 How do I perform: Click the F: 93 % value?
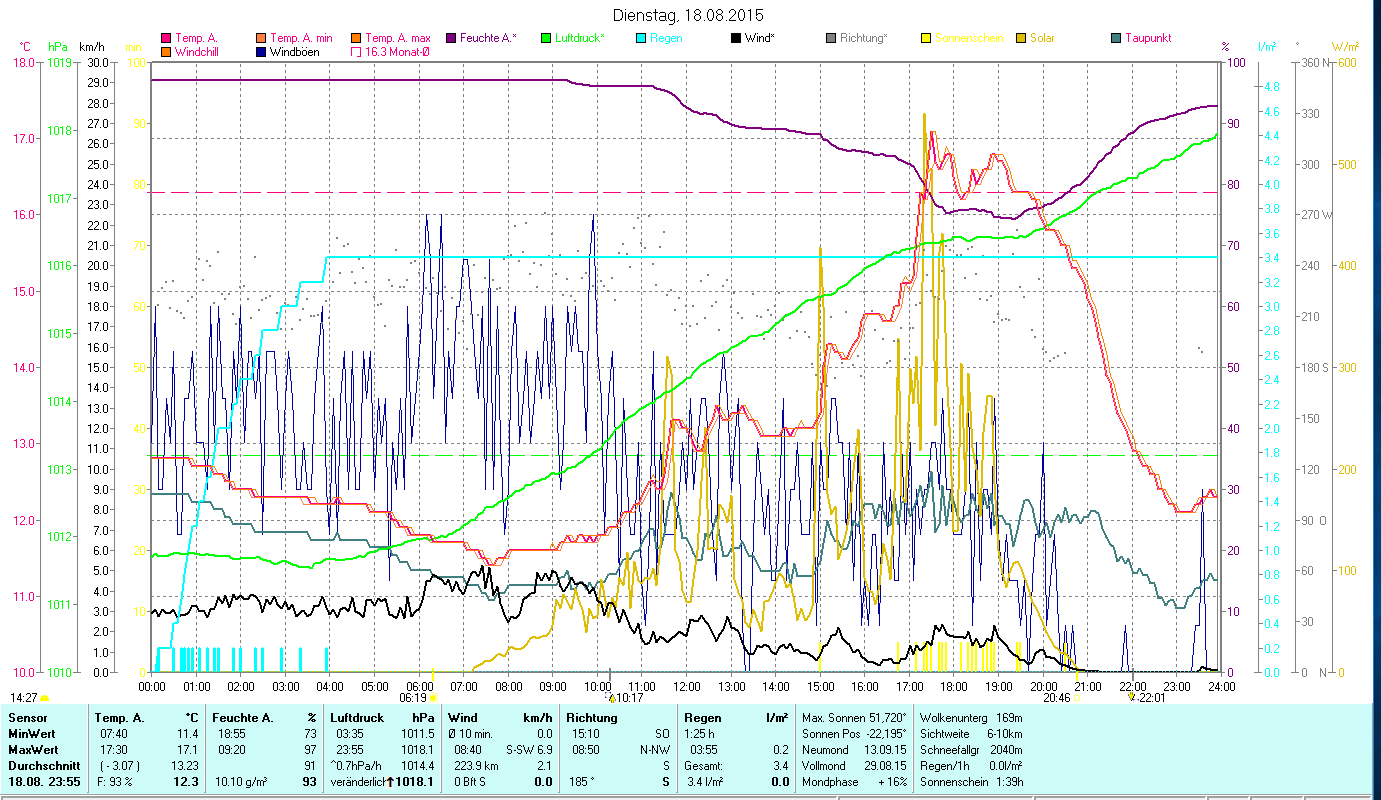coord(115,782)
